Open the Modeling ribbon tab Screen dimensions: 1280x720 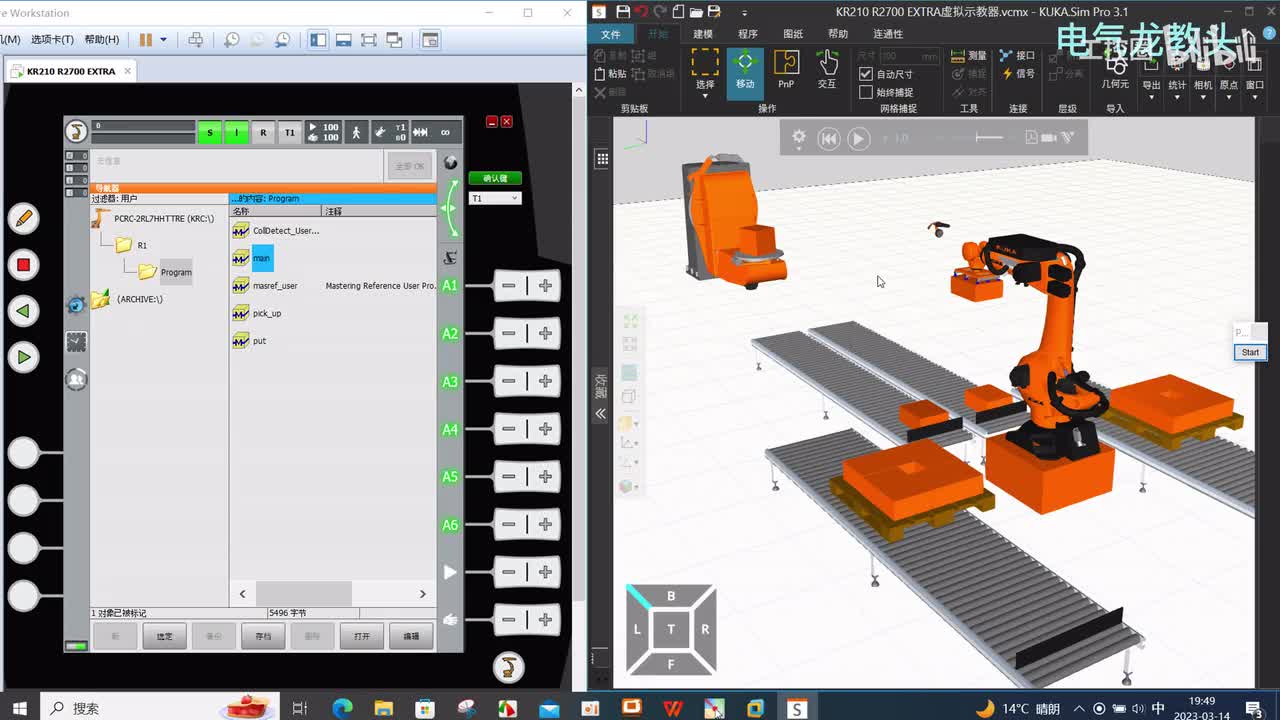coord(703,34)
